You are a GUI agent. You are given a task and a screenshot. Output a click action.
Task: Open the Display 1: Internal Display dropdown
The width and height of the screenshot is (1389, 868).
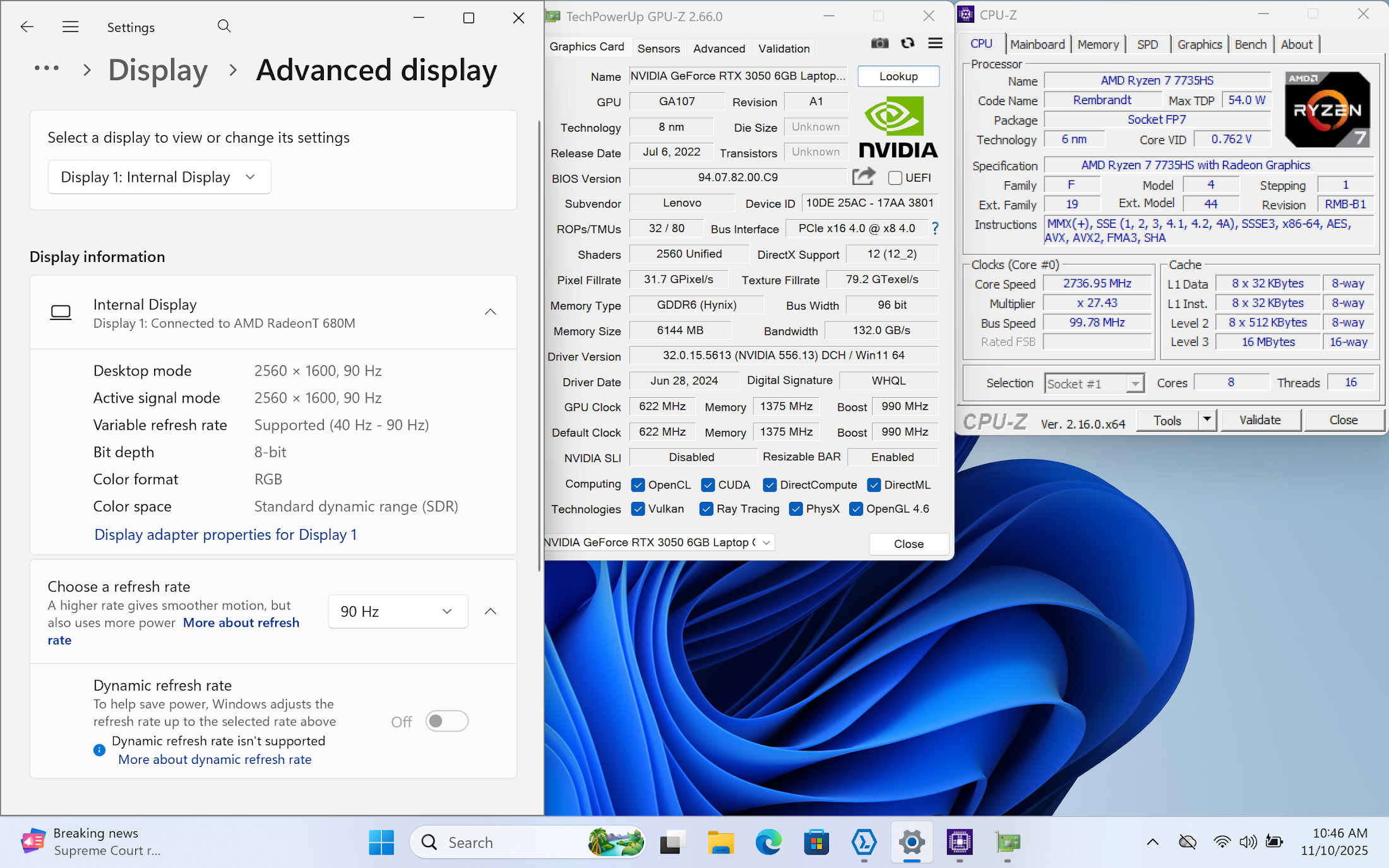click(x=159, y=177)
